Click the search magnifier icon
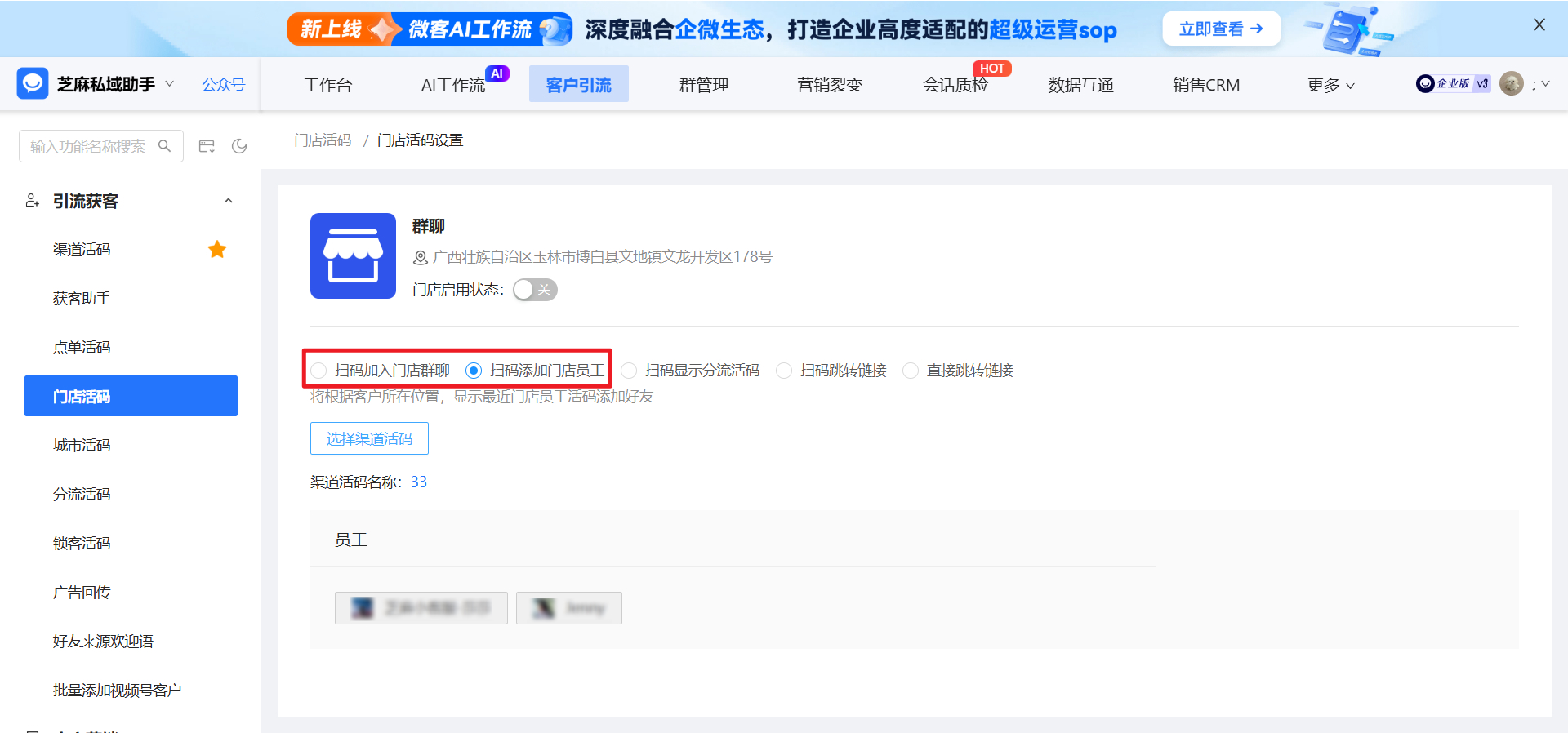Viewport: 1568px width, 733px height. [x=164, y=146]
